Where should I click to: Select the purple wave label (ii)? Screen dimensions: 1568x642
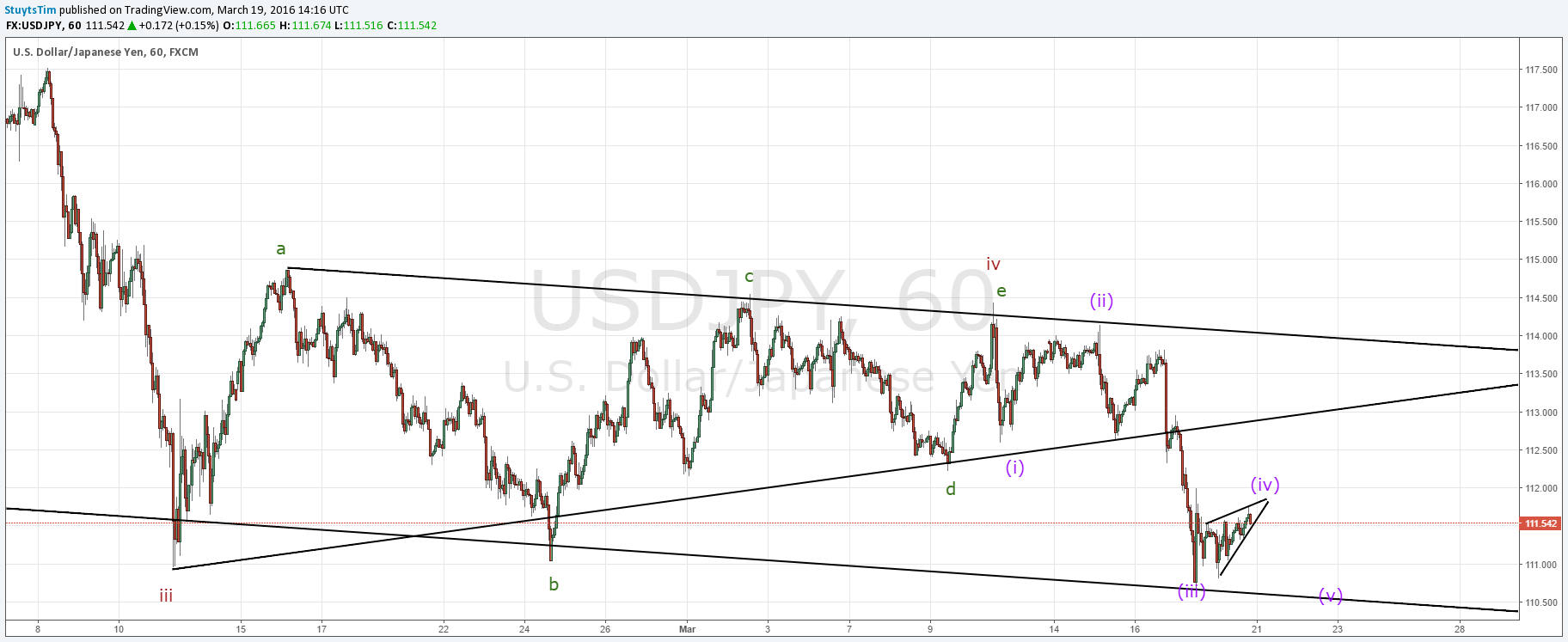coord(1102,301)
